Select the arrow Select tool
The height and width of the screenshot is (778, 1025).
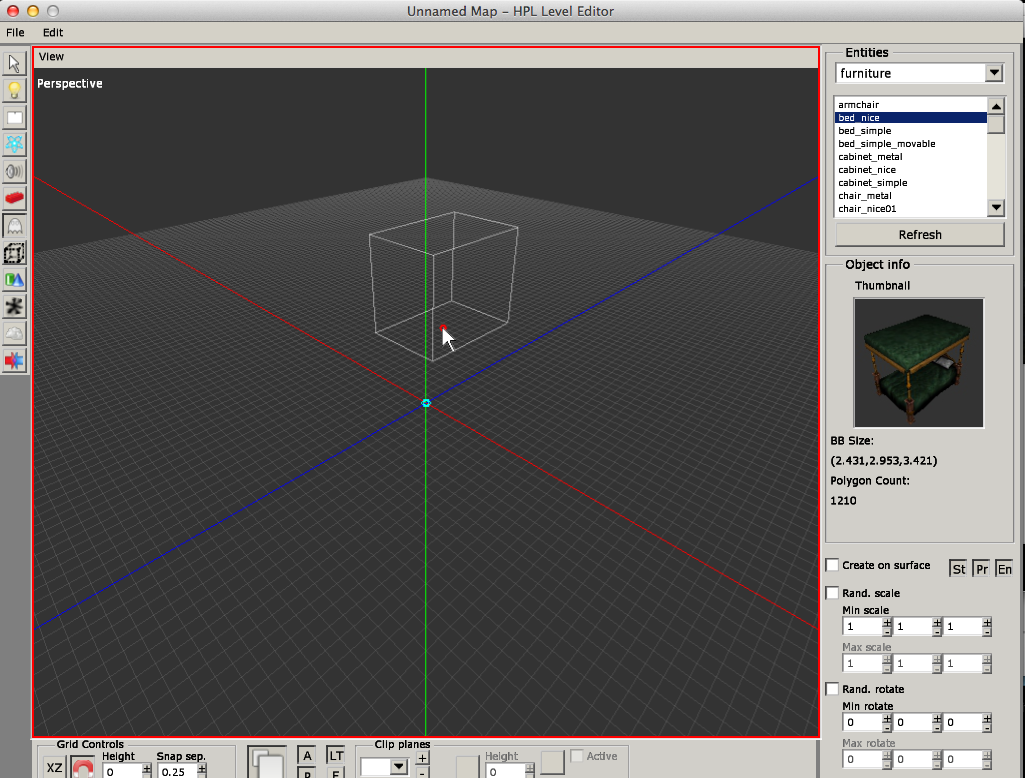14,64
